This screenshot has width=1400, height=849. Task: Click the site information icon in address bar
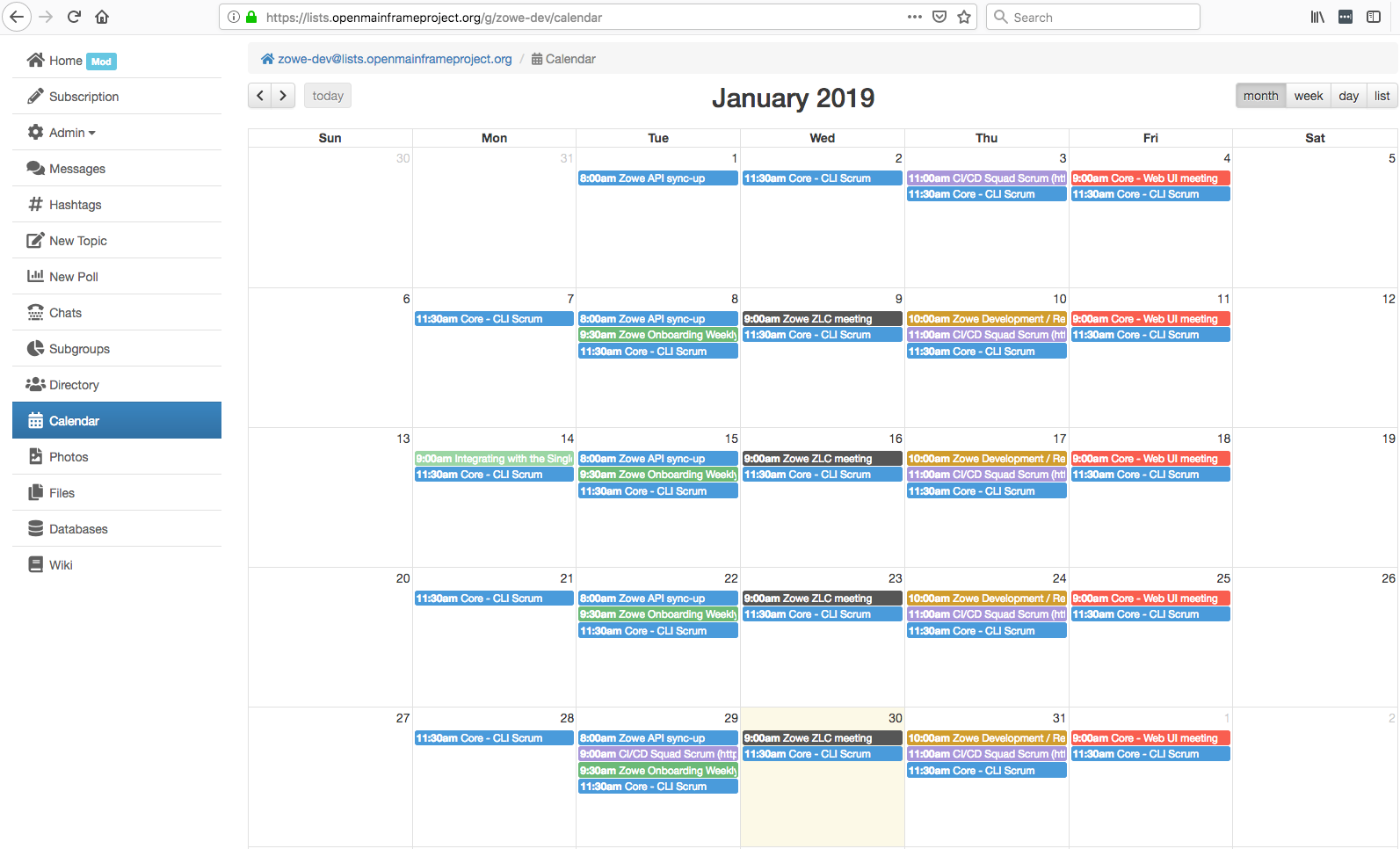[x=234, y=17]
